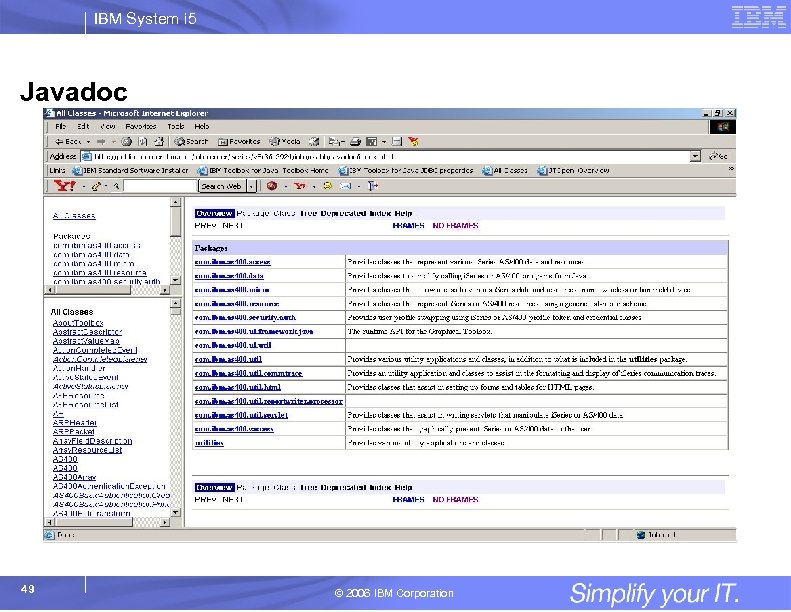Click the large Yahoo! logo on the Yahoo toolbar
Viewport: 791px width, 612px height.
(x=65, y=186)
